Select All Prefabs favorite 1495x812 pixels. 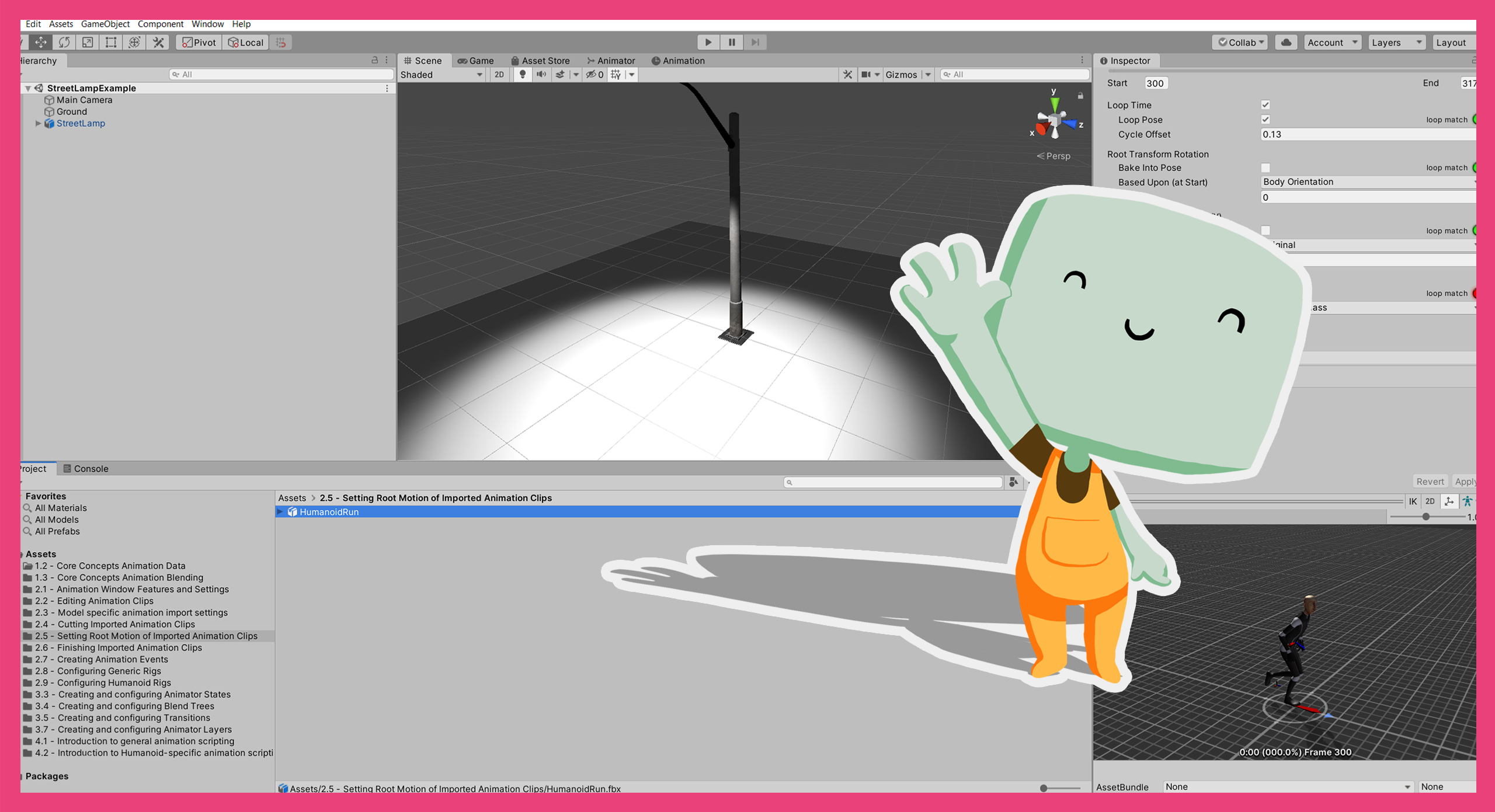[x=57, y=532]
